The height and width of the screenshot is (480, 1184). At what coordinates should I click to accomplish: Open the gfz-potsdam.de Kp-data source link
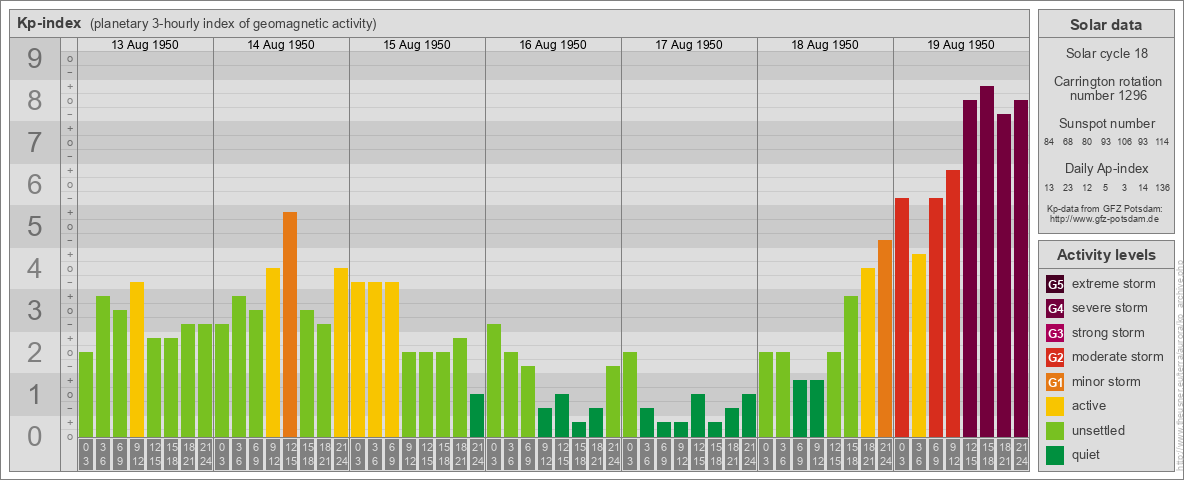pyautogui.click(x=1106, y=219)
